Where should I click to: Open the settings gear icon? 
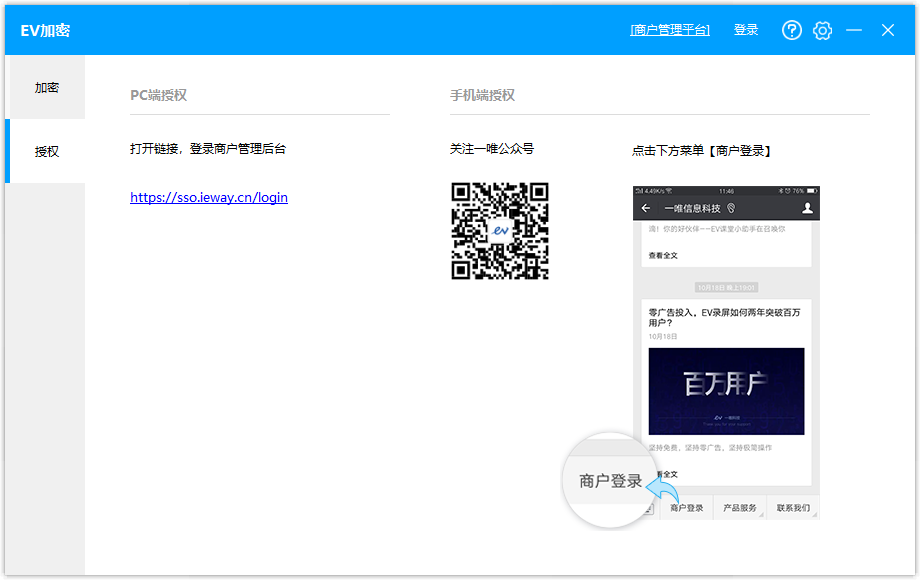(822, 30)
